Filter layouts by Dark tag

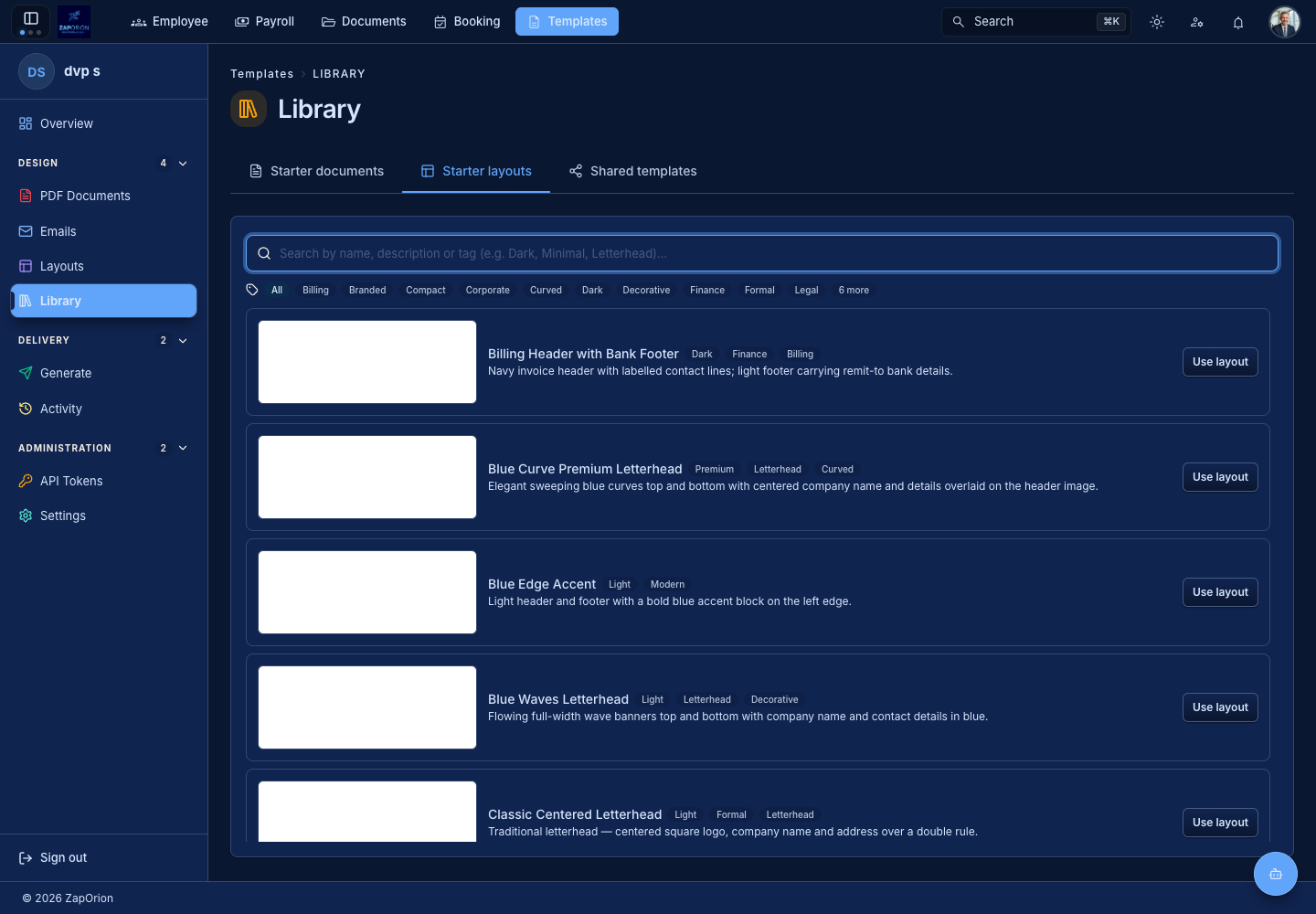click(592, 290)
